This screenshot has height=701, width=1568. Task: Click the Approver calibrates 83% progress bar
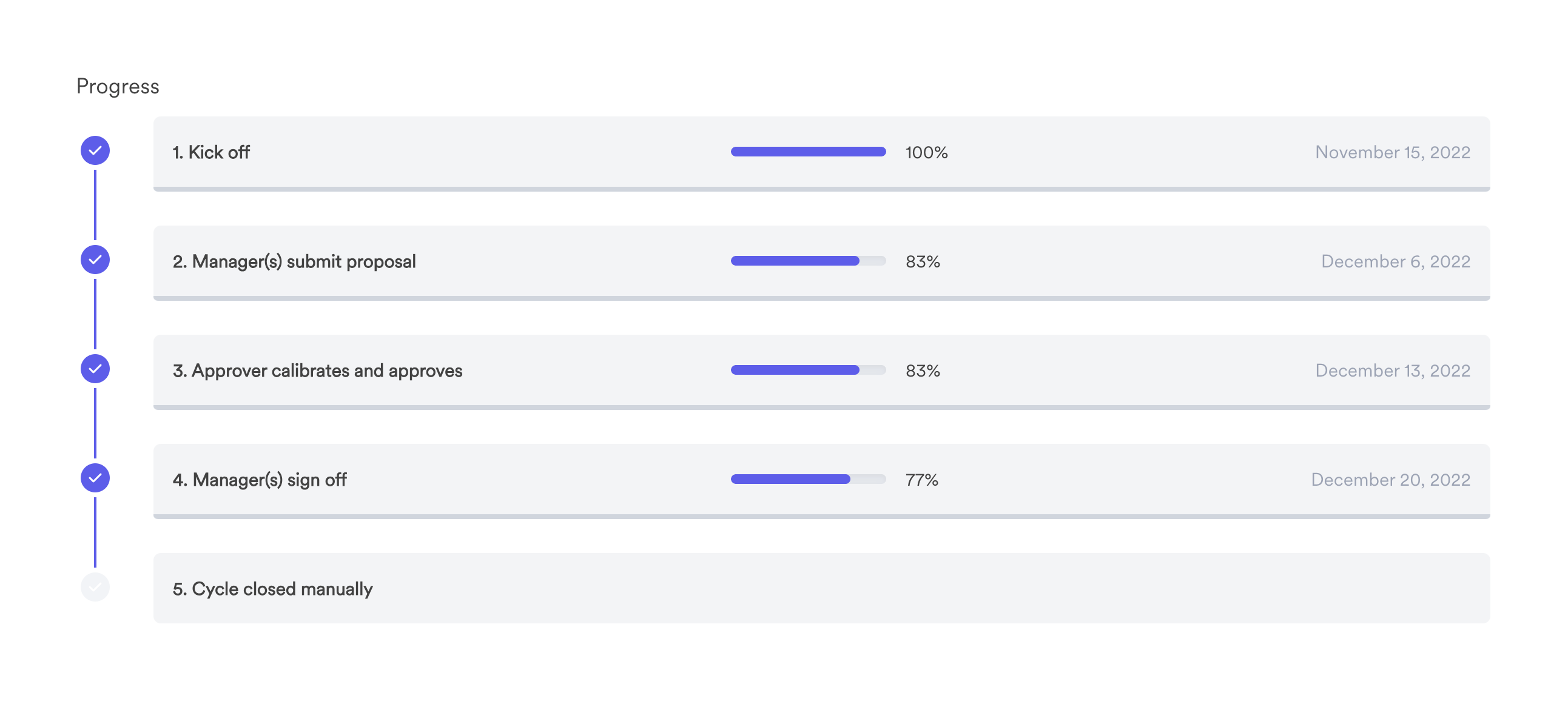pos(808,370)
